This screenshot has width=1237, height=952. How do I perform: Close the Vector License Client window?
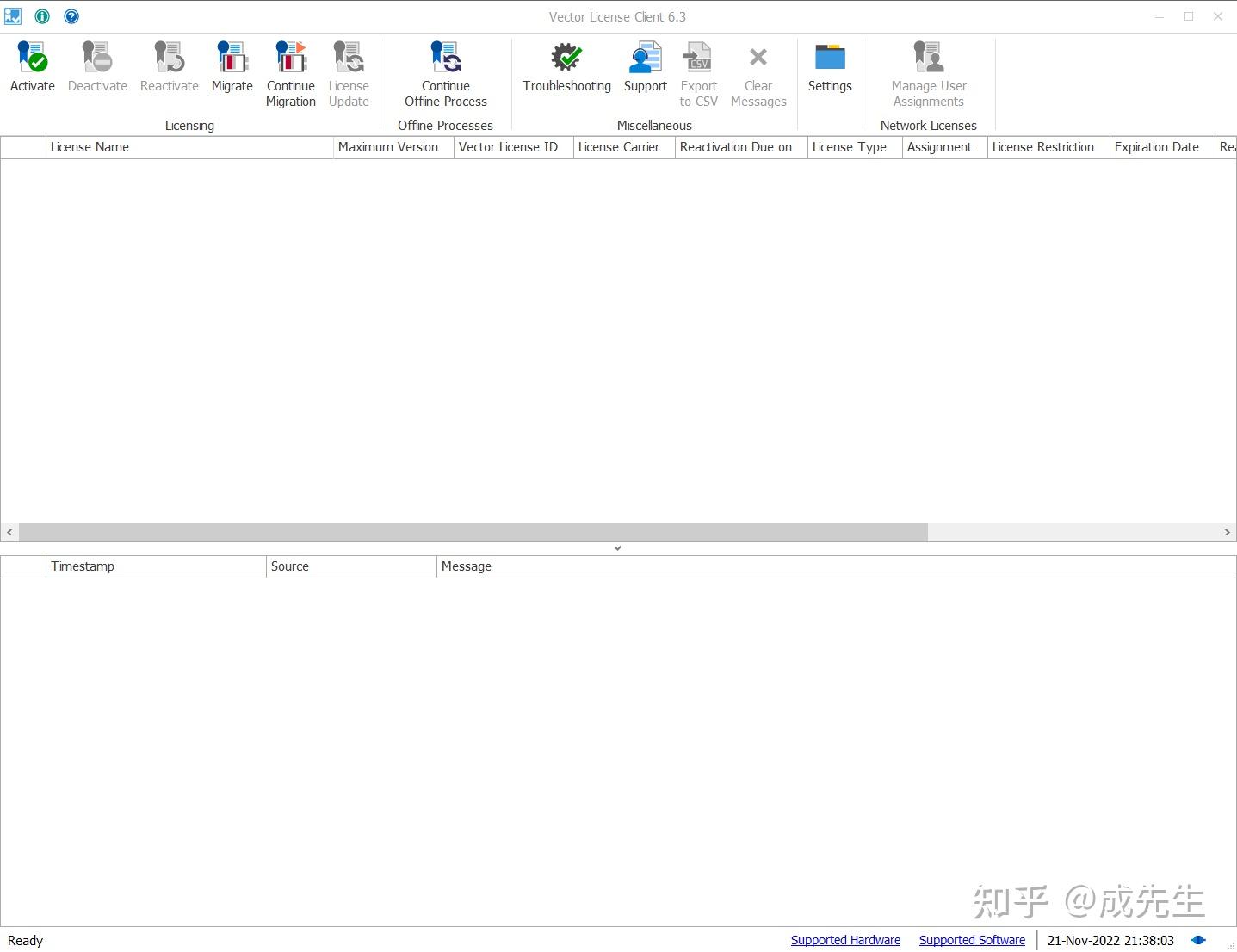coord(1218,16)
